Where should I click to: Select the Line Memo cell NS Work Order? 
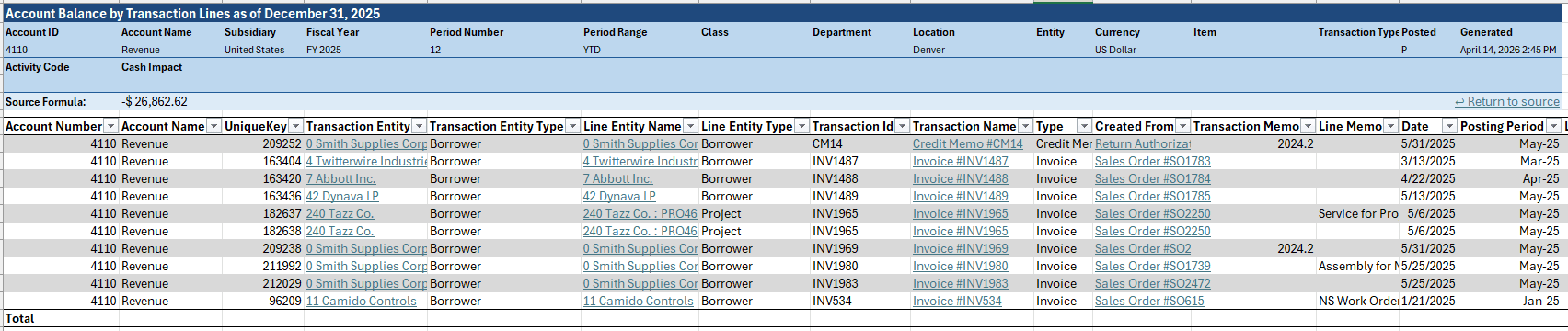(1358, 301)
